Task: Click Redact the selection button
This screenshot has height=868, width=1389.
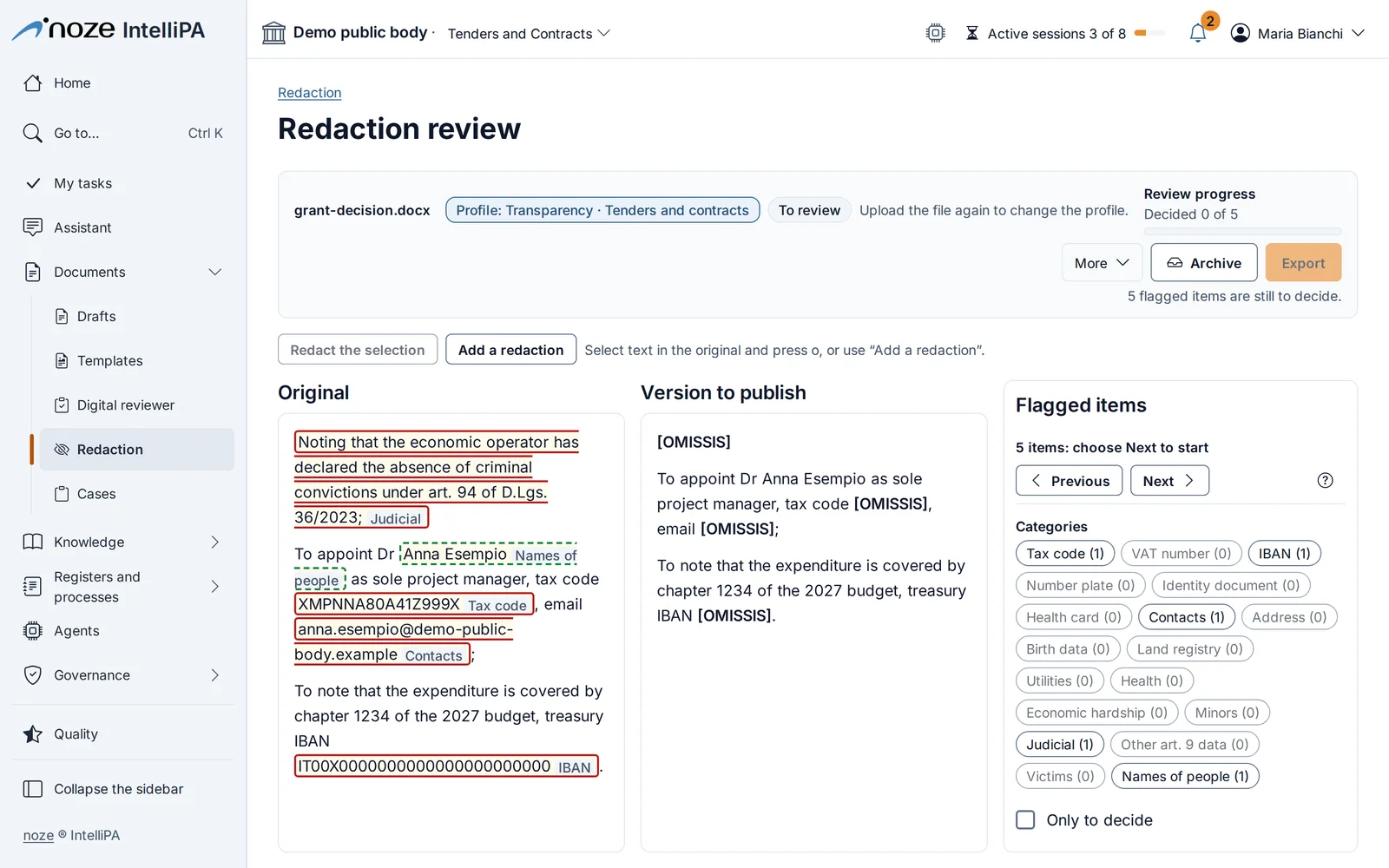Action: pyautogui.click(x=358, y=350)
